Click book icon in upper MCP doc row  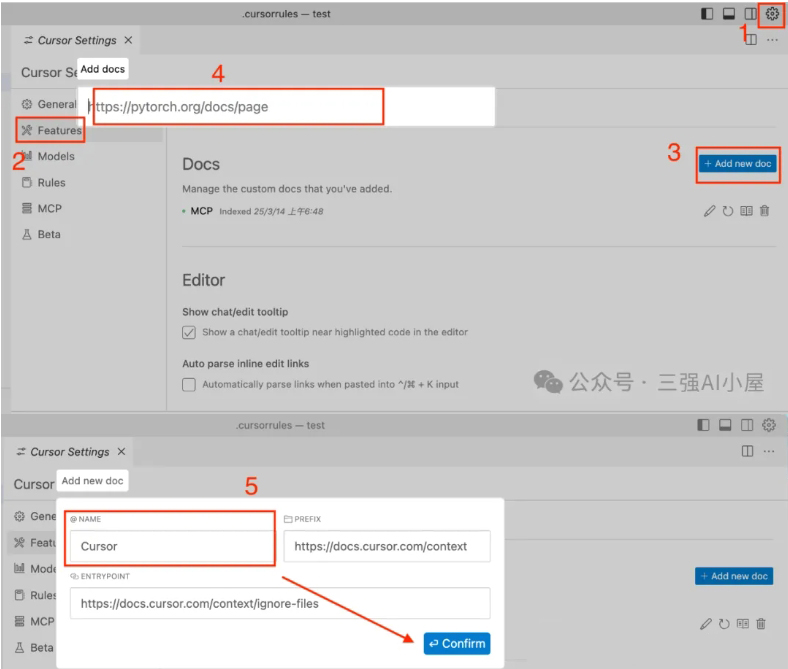[x=745, y=212]
